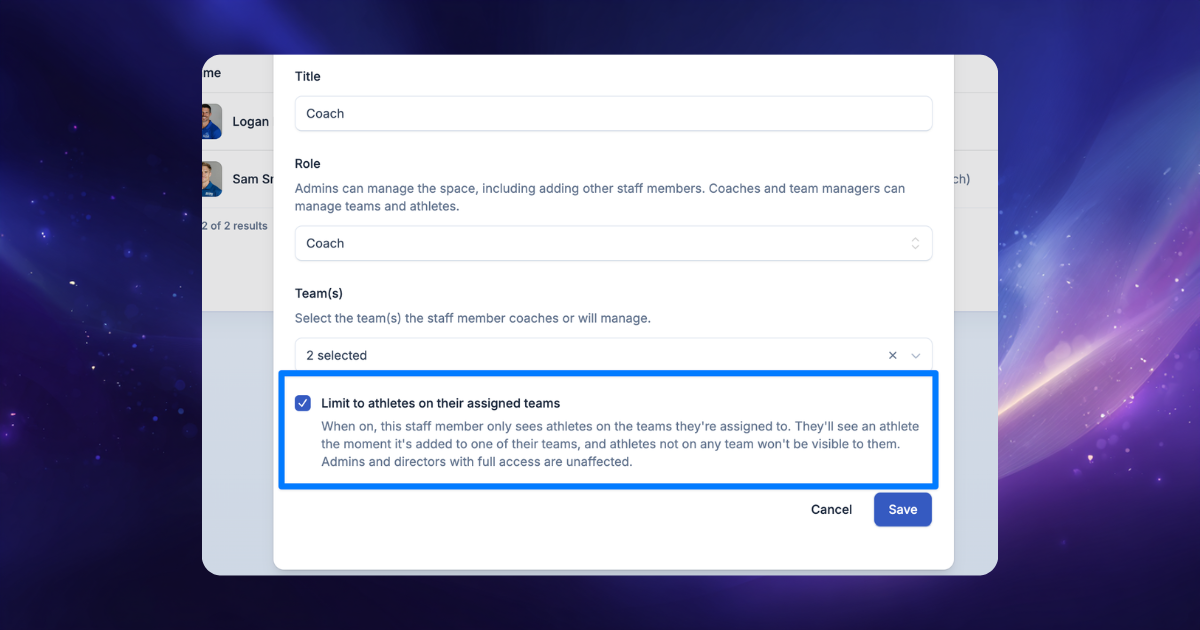
Task: Open the Role dropdown showing Coach
Action: click(613, 243)
